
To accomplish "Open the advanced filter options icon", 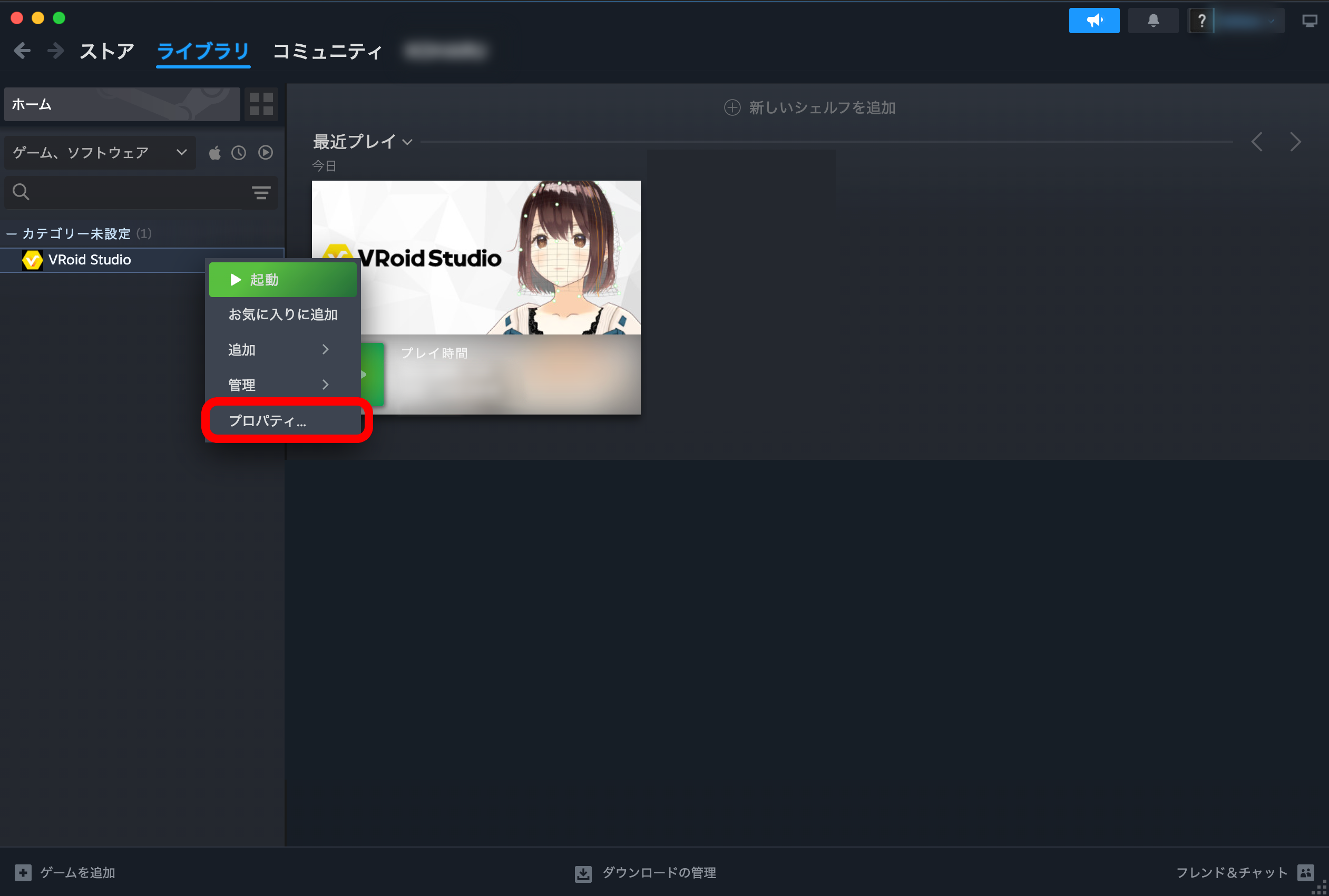I will pyautogui.click(x=261, y=193).
